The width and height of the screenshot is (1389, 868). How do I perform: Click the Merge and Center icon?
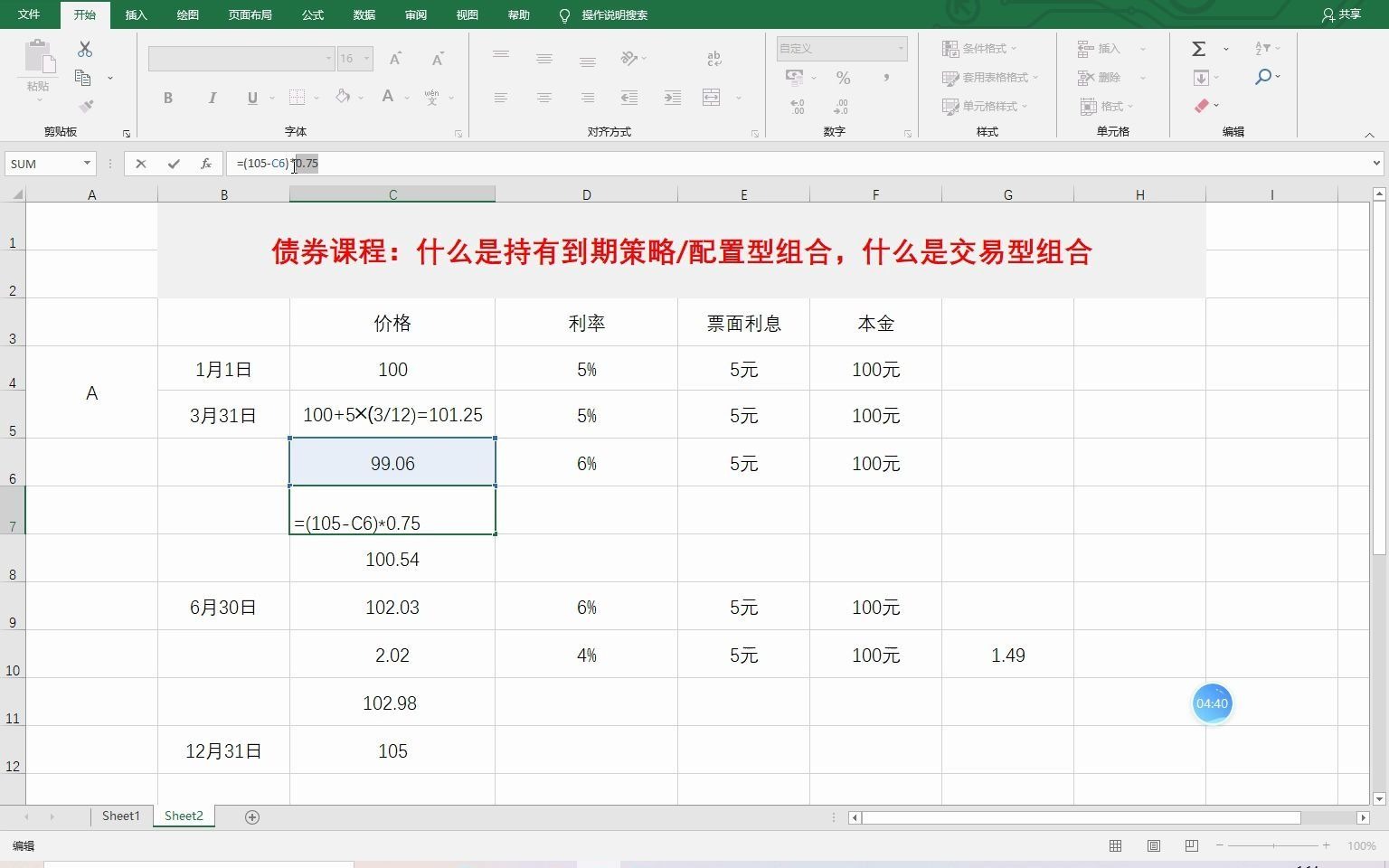(x=712, y=98)
